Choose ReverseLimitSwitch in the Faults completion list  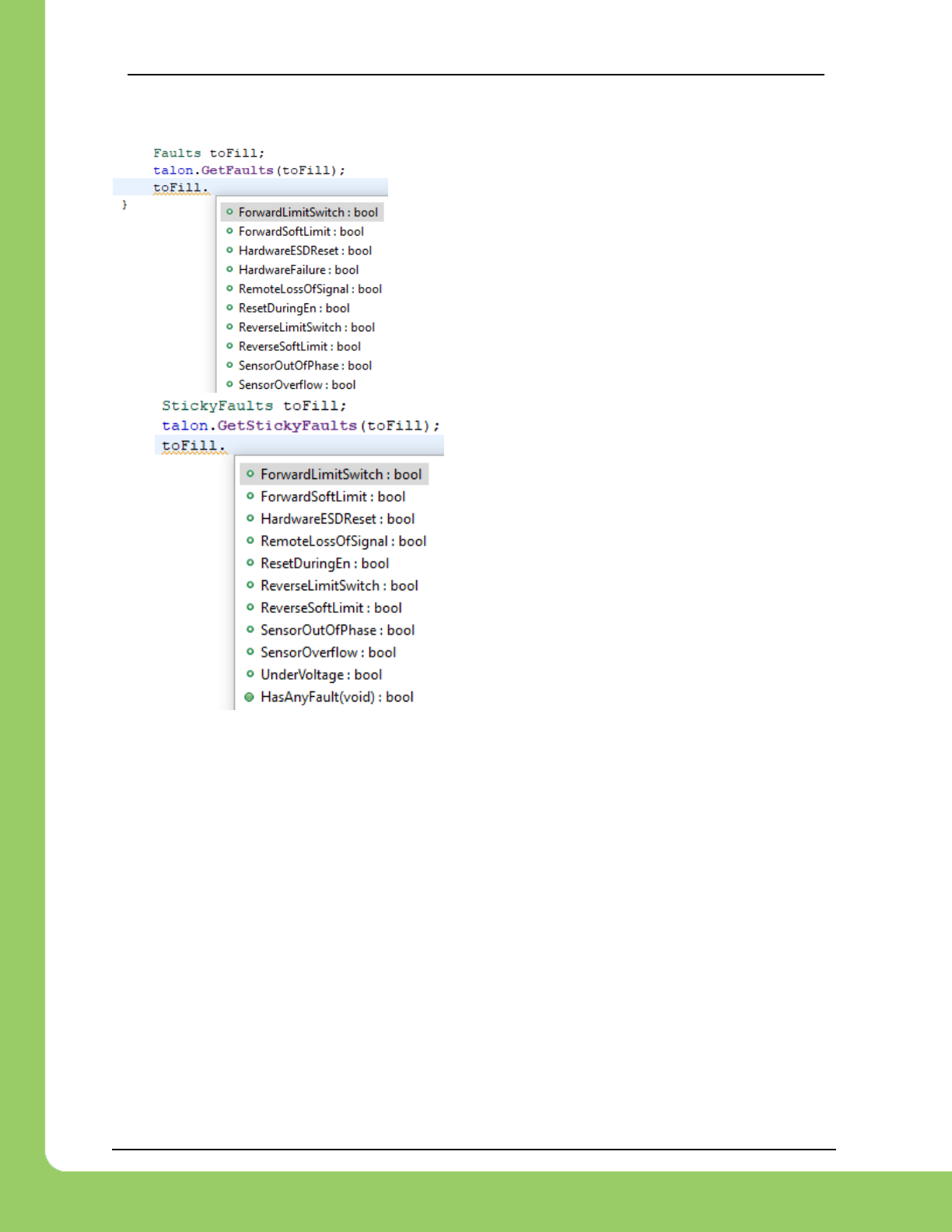[x=306, y=327]
